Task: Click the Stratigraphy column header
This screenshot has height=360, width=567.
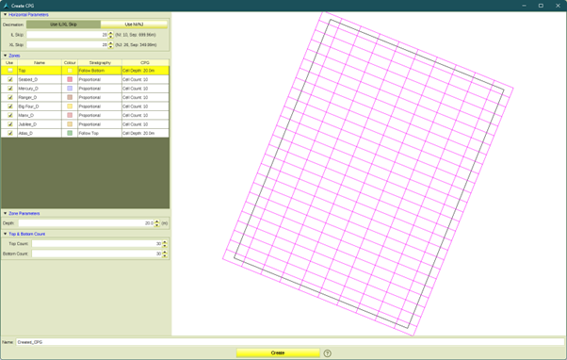Action: pyautogui.click(x=100, y=63)
